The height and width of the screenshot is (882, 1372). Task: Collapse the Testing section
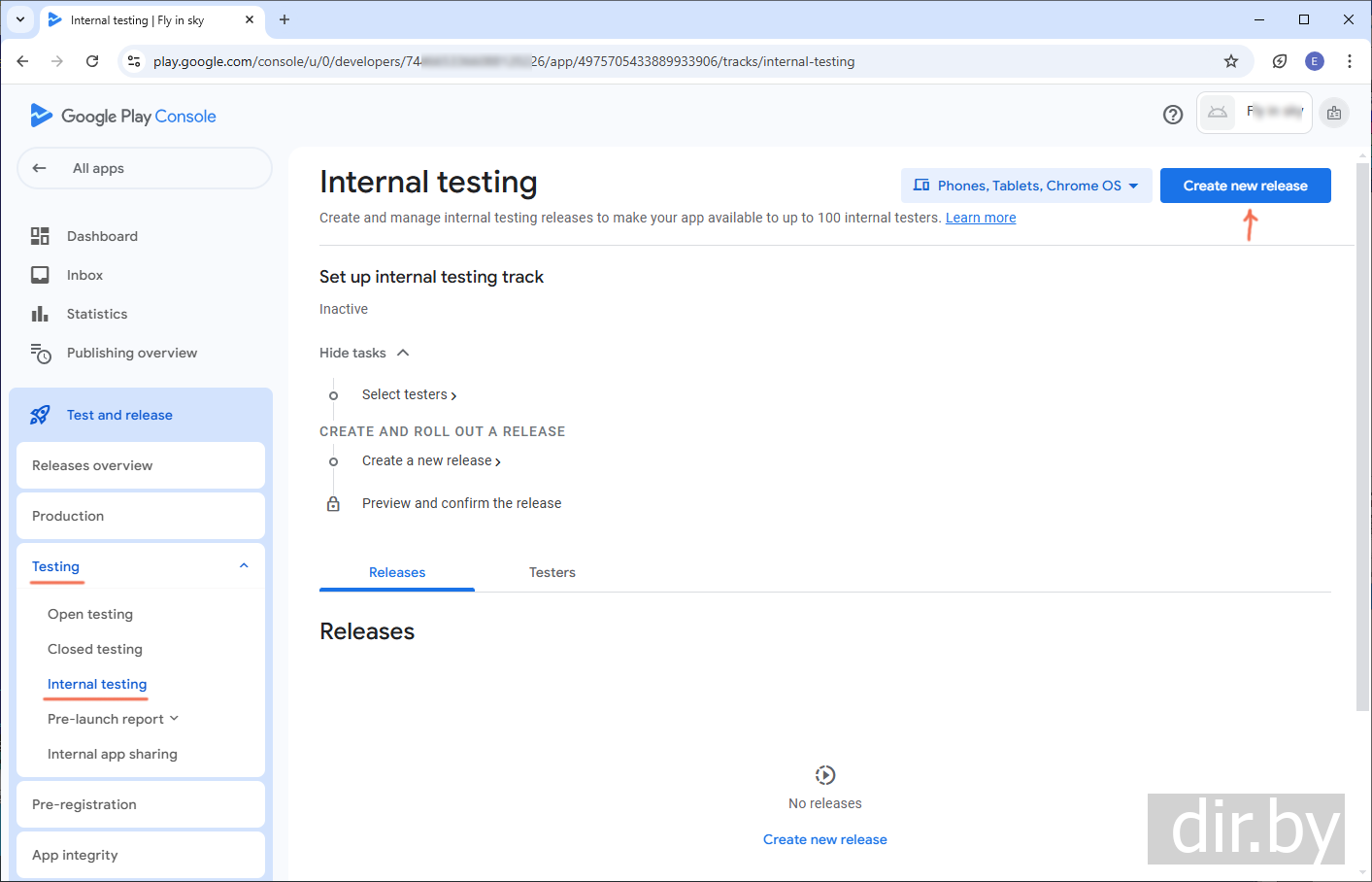coord(244,566)
